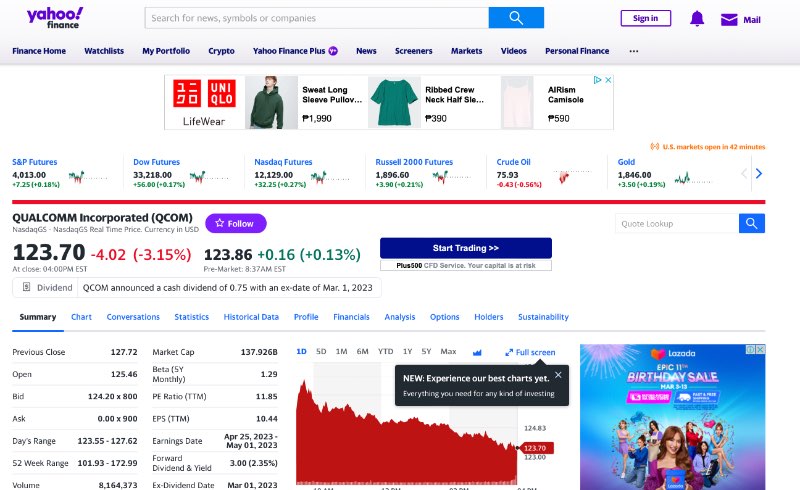Open the Profile tab
800x490 pixels.
coord(306,317)
